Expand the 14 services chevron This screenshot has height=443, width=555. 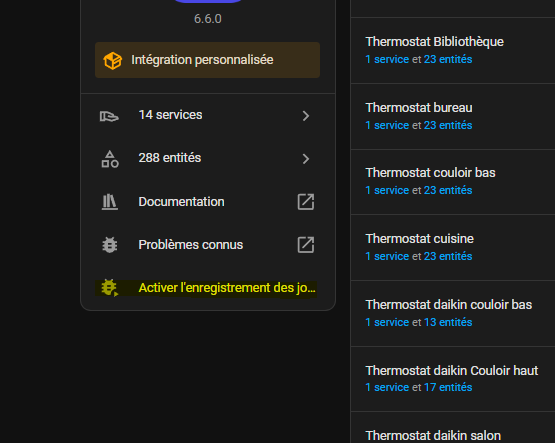point(306,116)
